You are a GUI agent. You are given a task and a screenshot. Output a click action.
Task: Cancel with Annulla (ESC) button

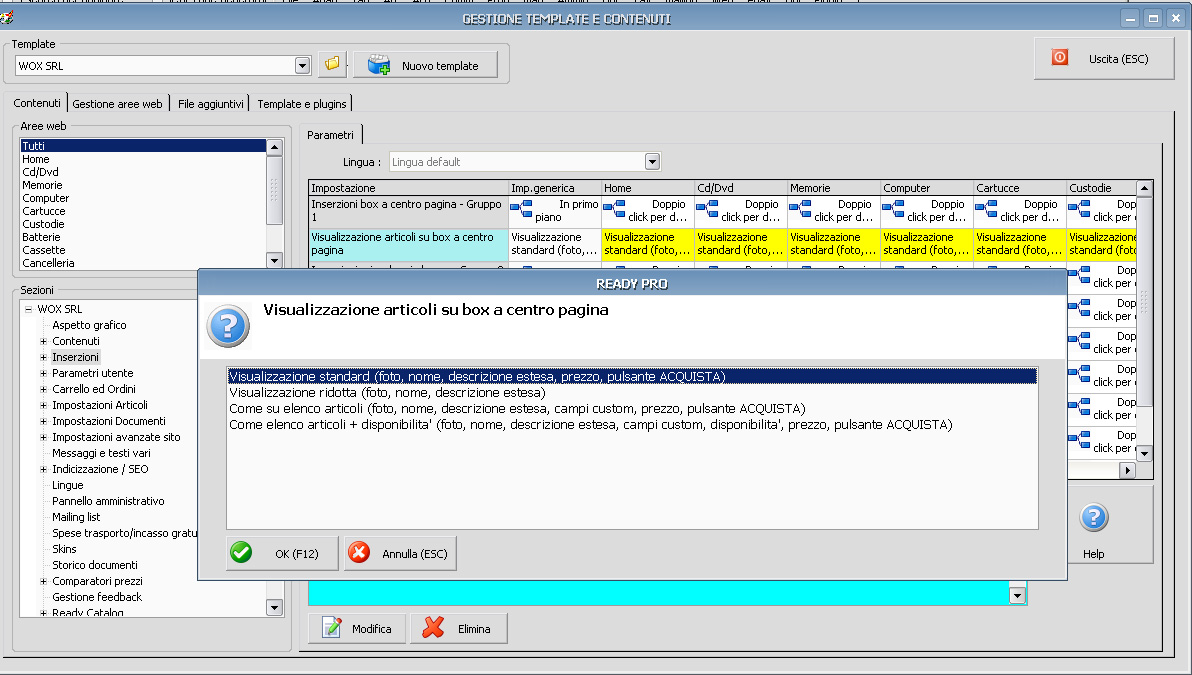point(400,553)
